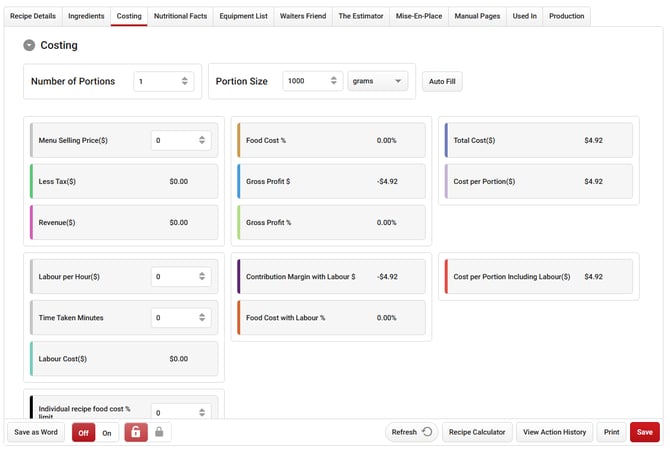Adjust the Number of Portions stepper arrows

click(185, 81)
